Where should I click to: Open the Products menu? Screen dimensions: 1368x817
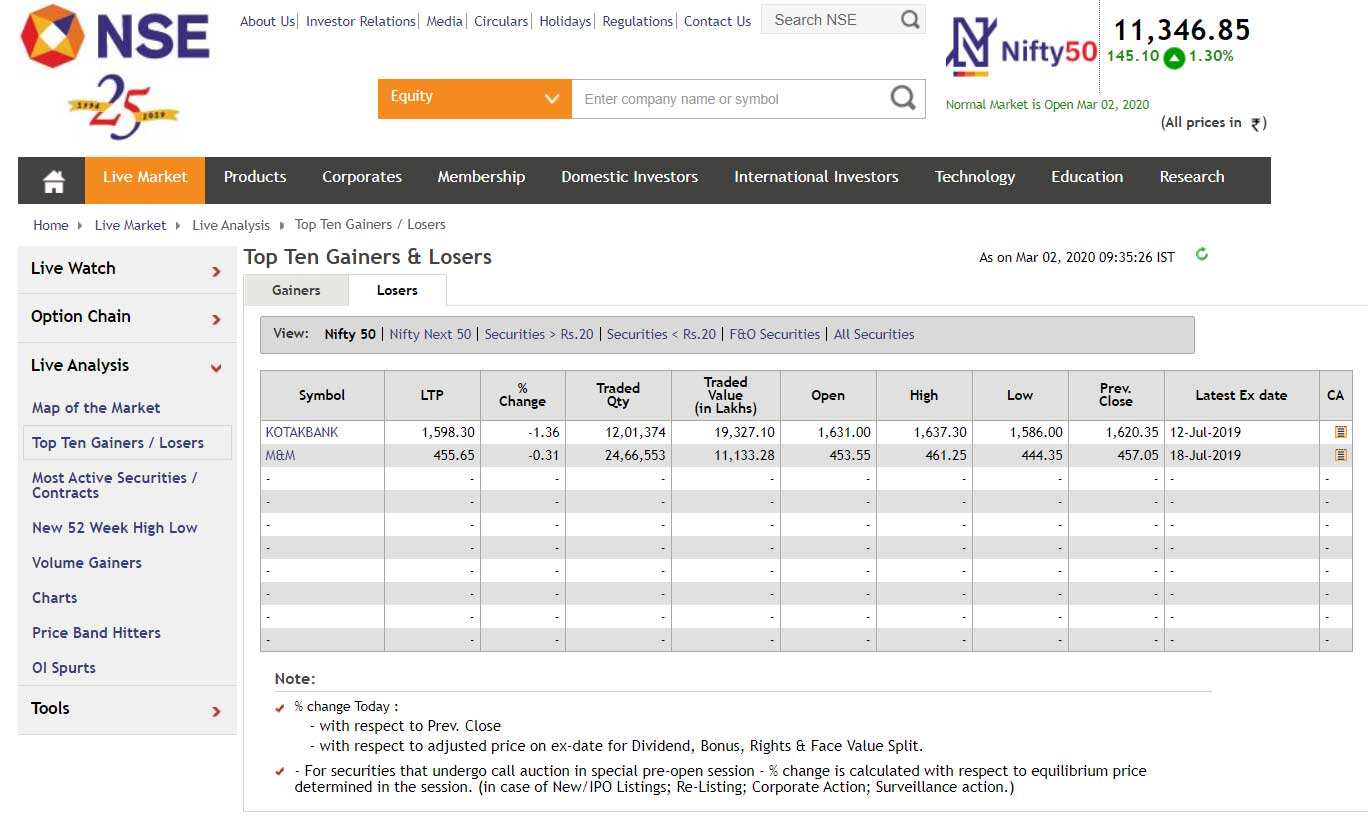pyautogui.click(x=255, y=177)
